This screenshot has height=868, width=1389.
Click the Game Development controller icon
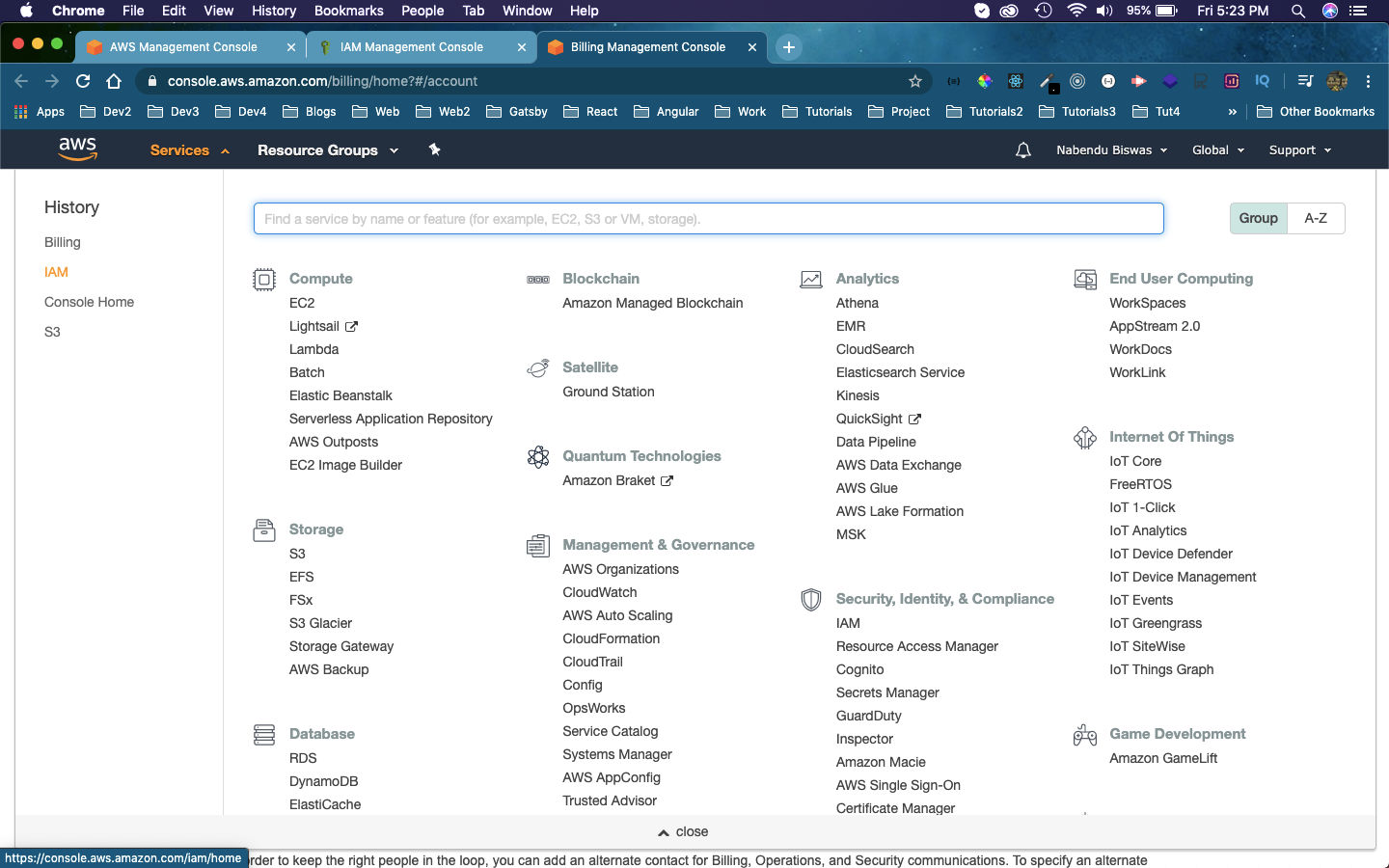tap(1085, 735)
